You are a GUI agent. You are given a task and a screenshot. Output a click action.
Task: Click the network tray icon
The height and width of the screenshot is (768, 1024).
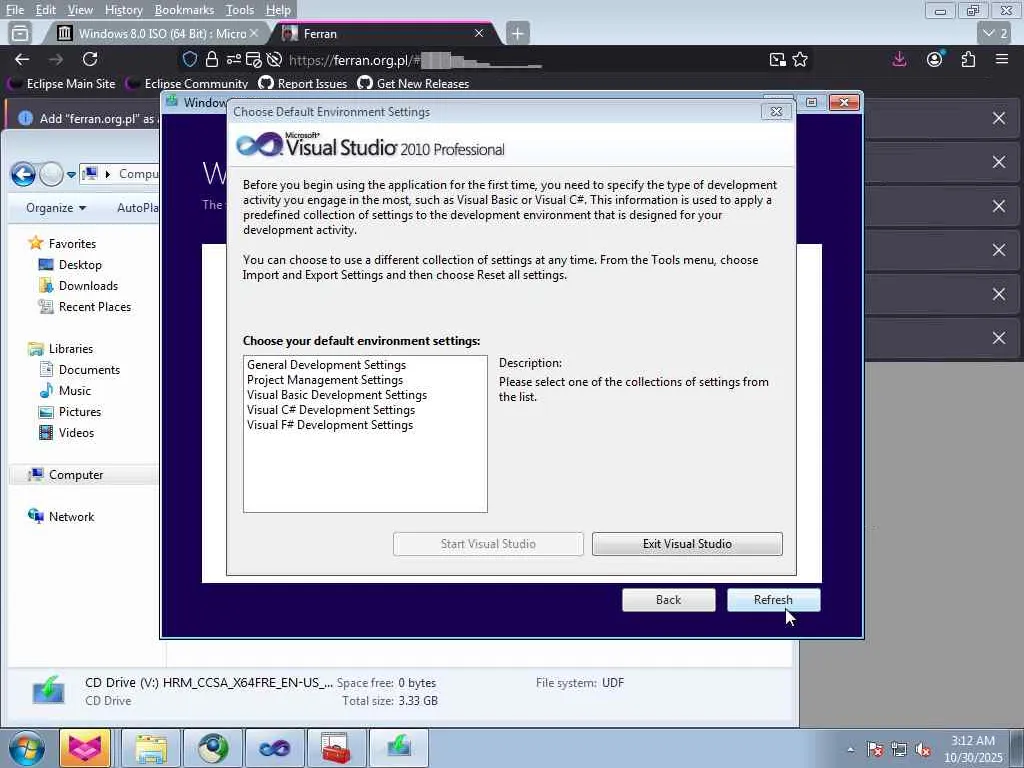[899, 750]
